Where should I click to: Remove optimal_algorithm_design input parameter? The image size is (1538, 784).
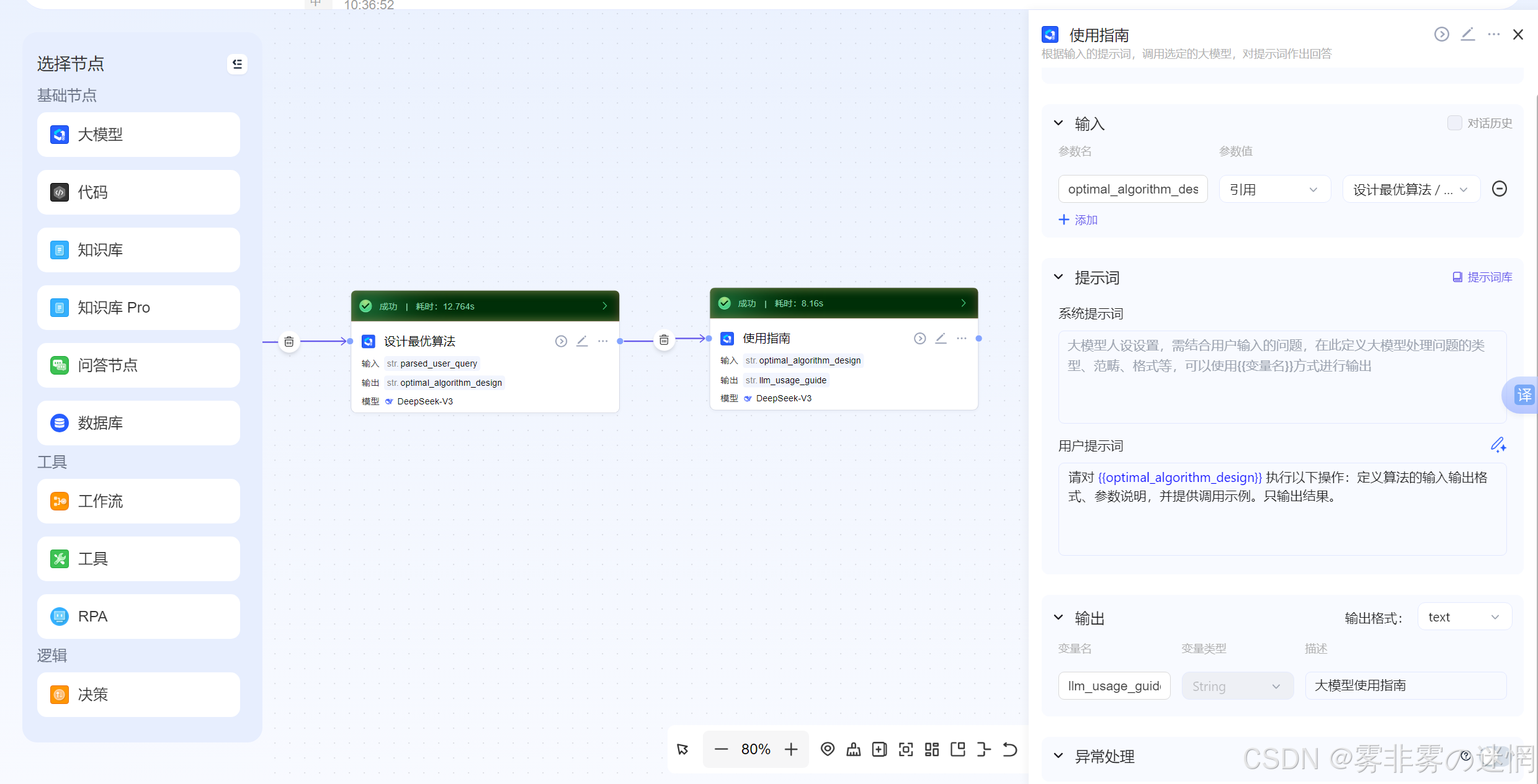tap(1499, 189)
